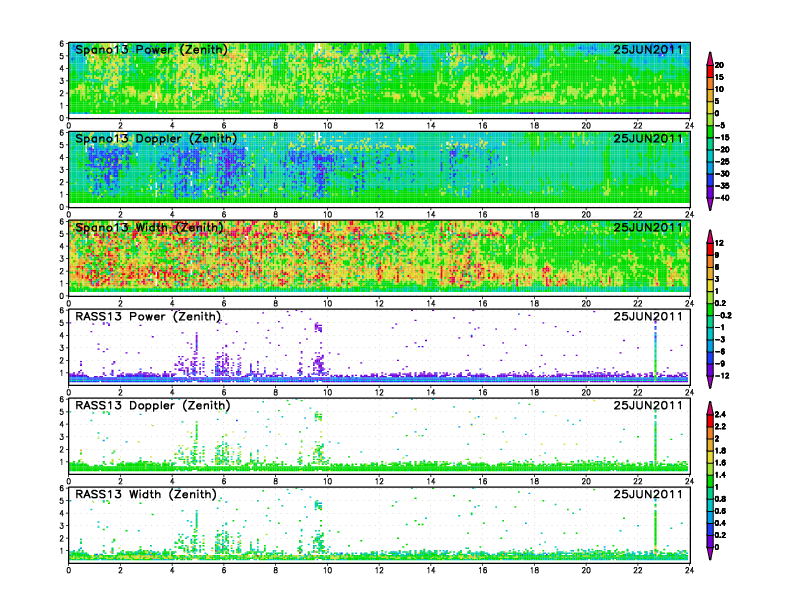The width and height of the screenshot is (792, 612).
Task: Select 25JUN2011 date in Spano13 Width panel
Action: [x=648, y=228]
